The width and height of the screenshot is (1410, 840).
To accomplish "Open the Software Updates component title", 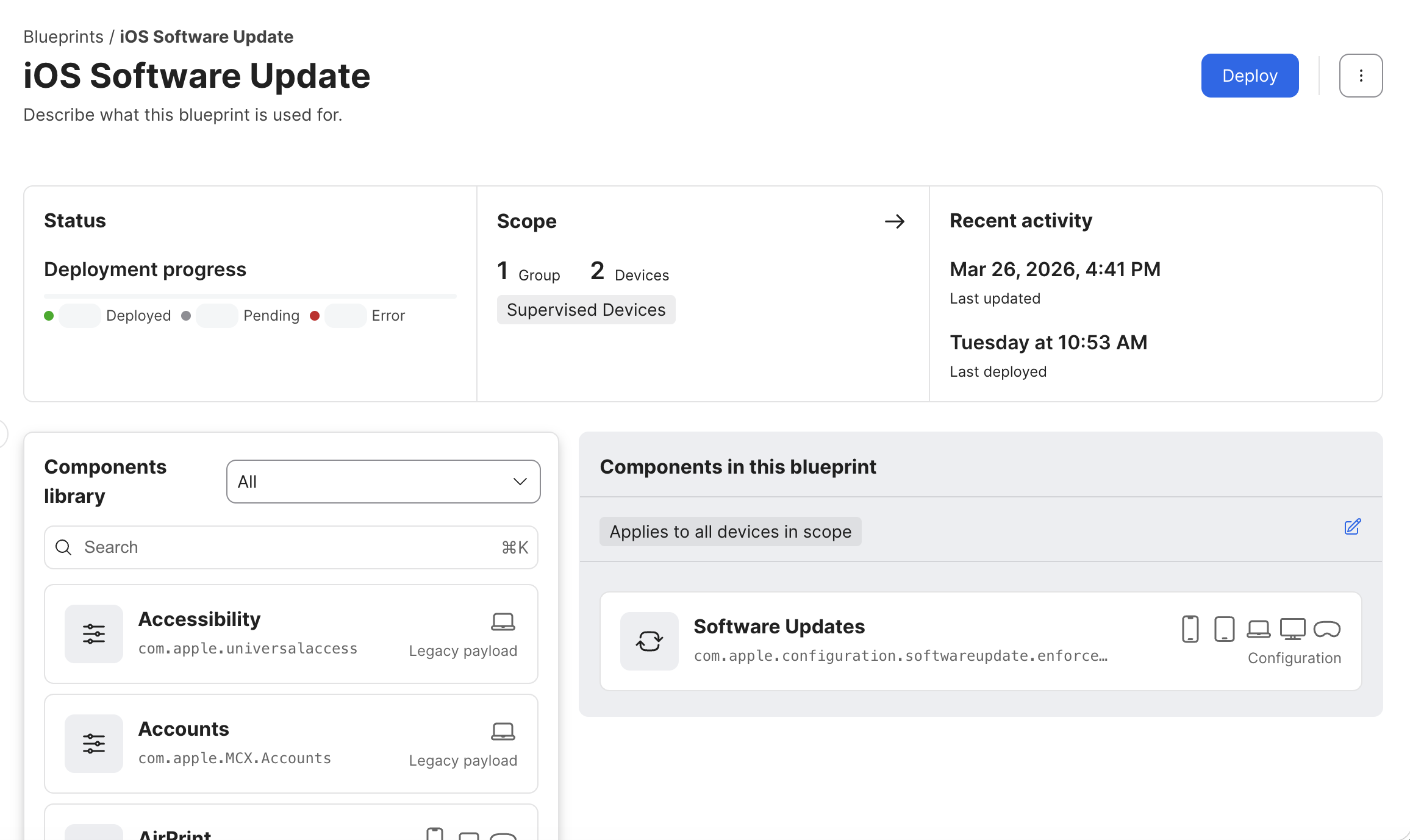I will pos(779,627).
